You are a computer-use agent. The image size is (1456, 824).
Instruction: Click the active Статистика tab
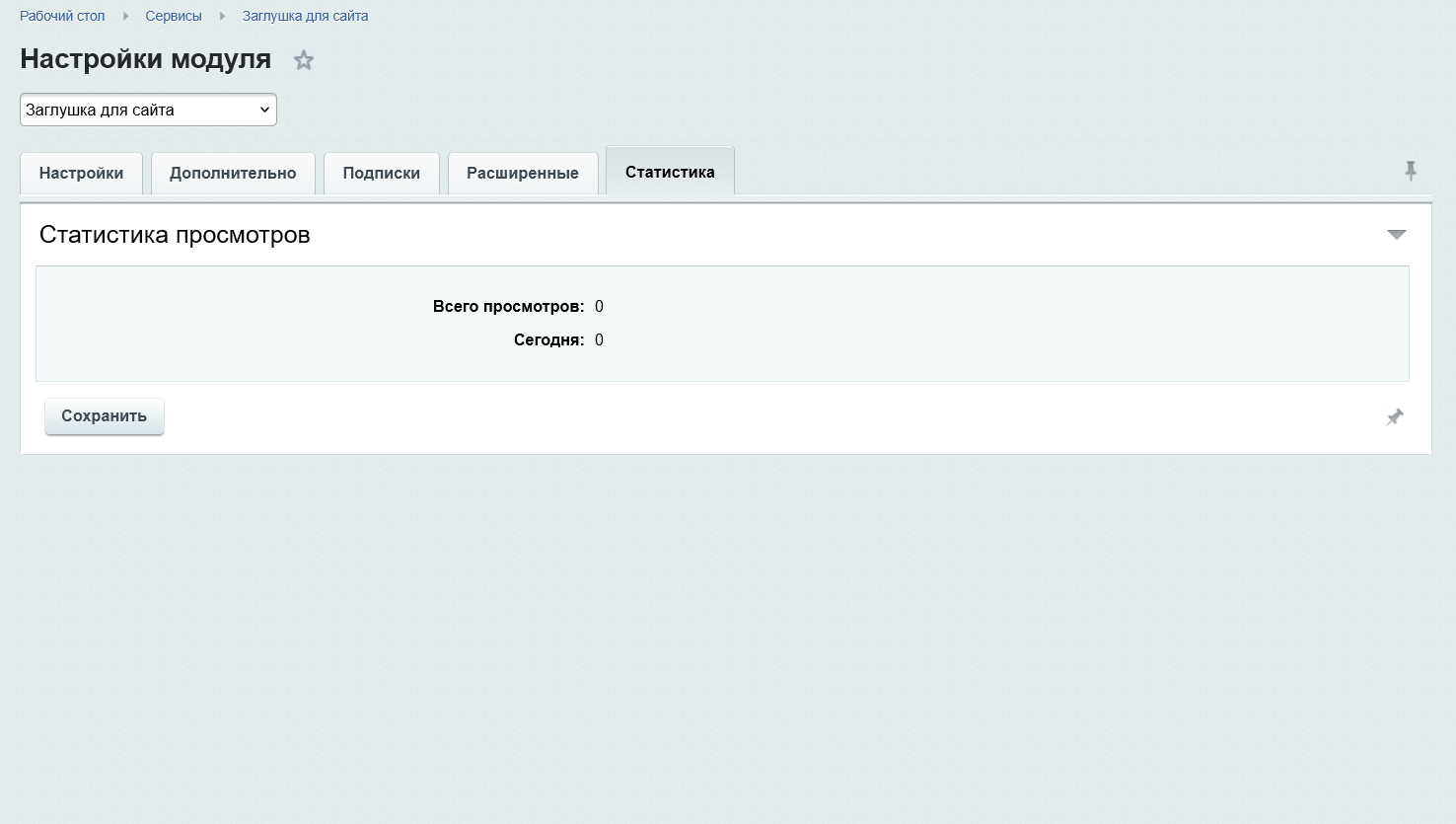pyautogui.click(x=670, y=172)
